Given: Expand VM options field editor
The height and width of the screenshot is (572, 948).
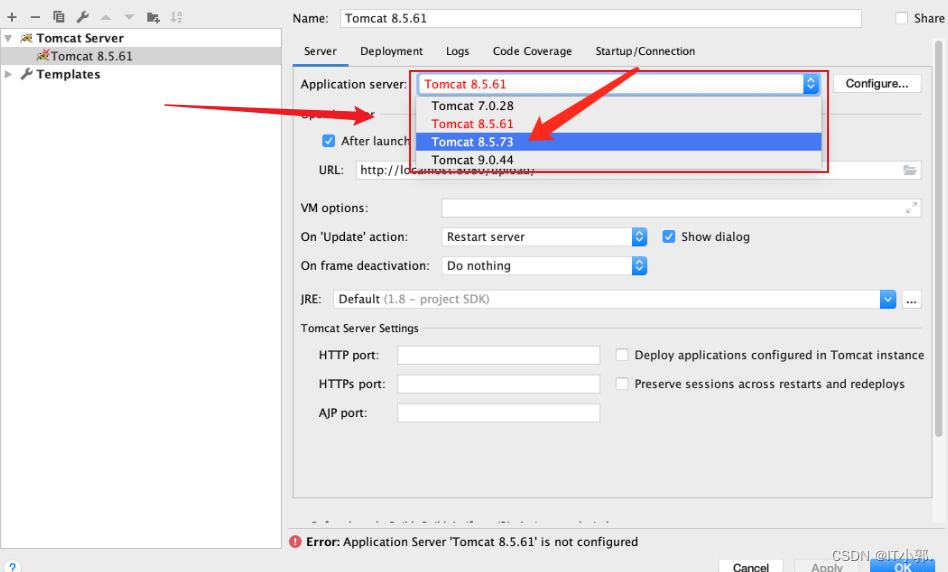Looking at the screenshot, I should (911, 208).
